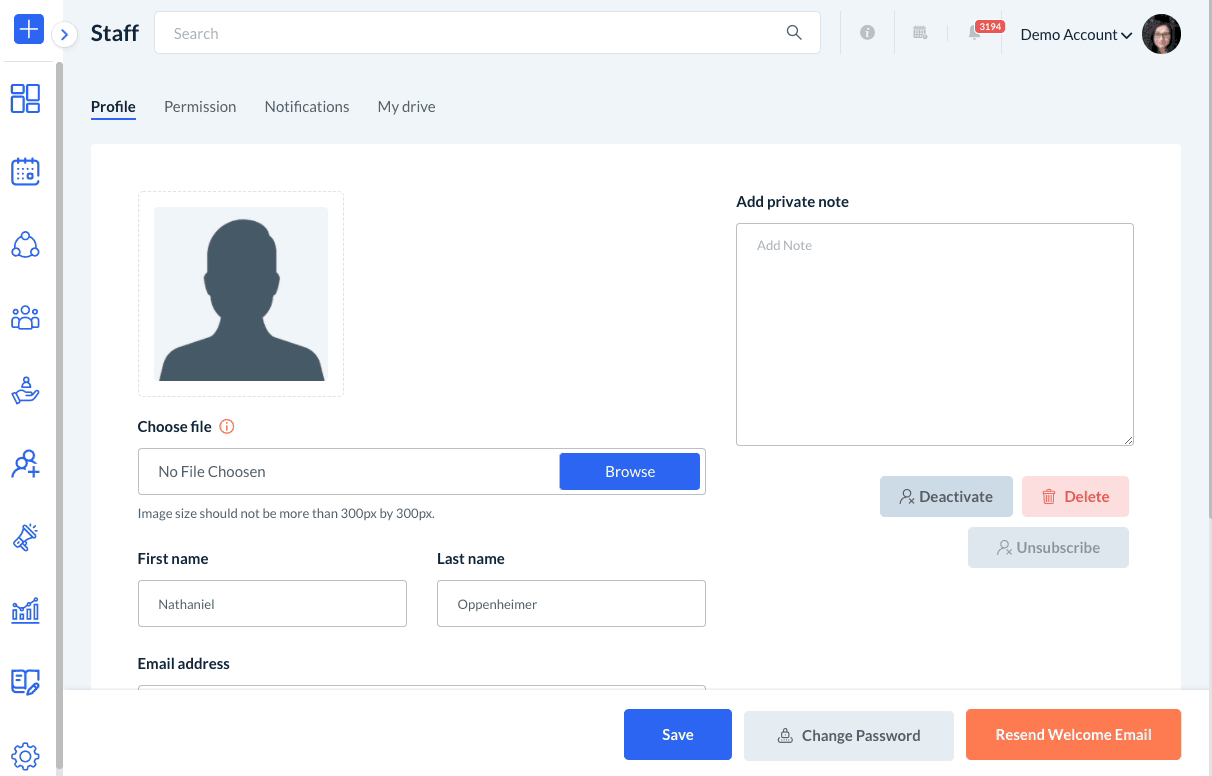
Task: Open the Demo Account dropdown
Action: (1076, 34)
